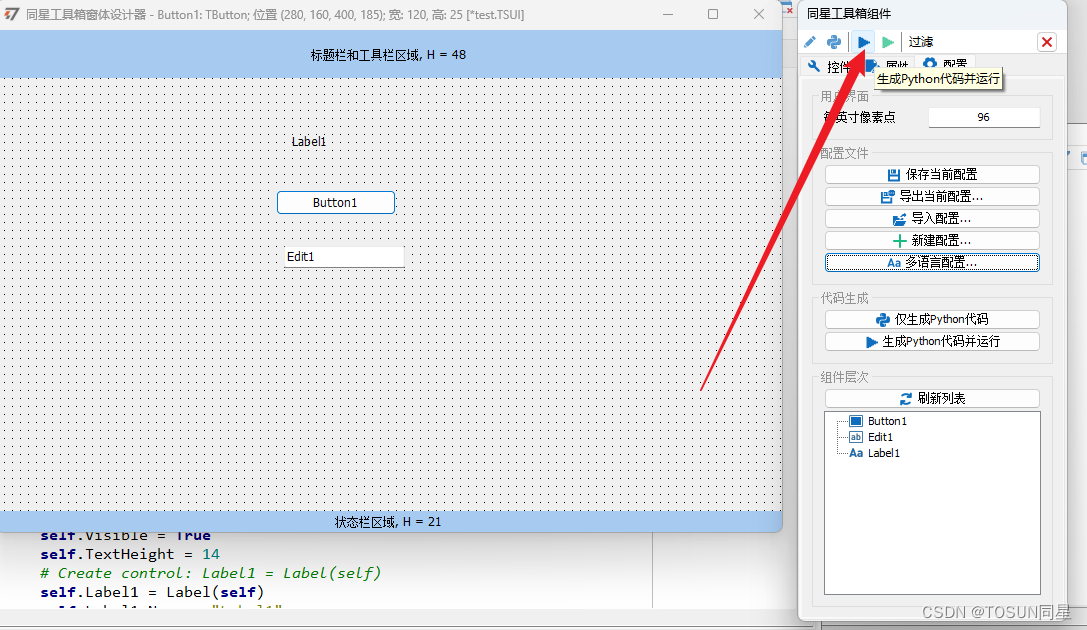The height and width of the screenshot is (630, 1087).
Task: Open the 配置 tab
Action: 946,64
